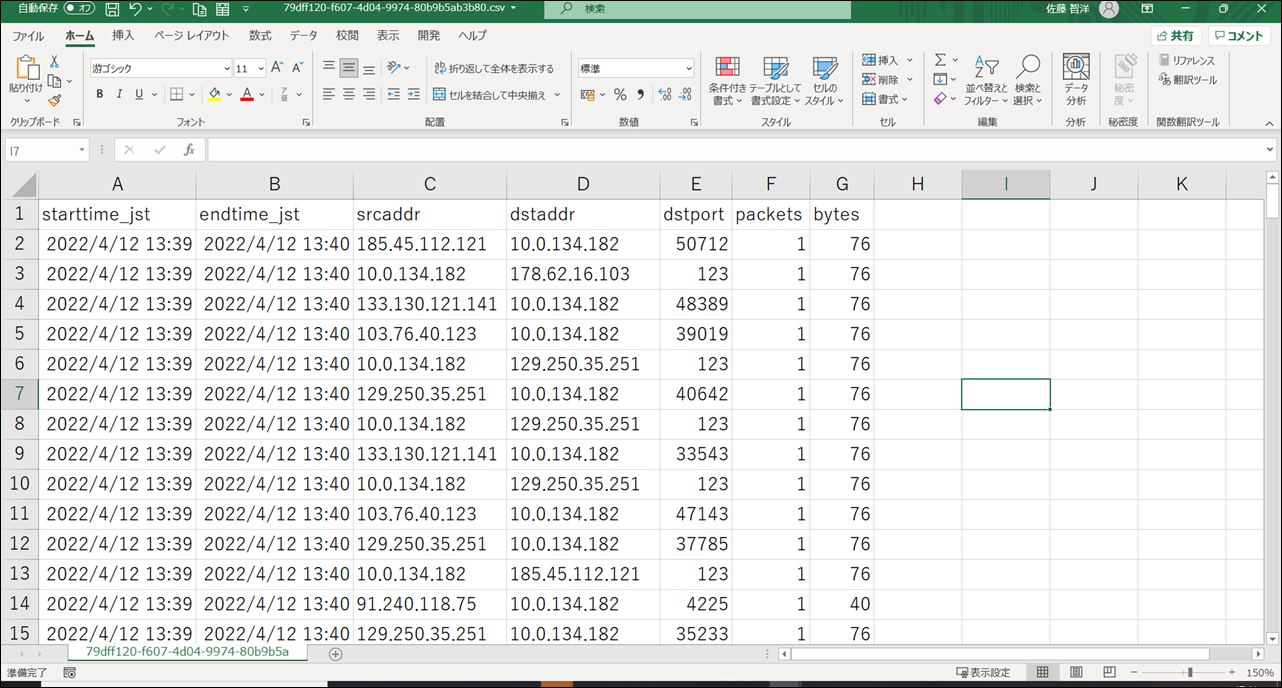This screenshot has width=1282, height=688.
Task: Click the Format Painter brush icon
Action: 55,100
